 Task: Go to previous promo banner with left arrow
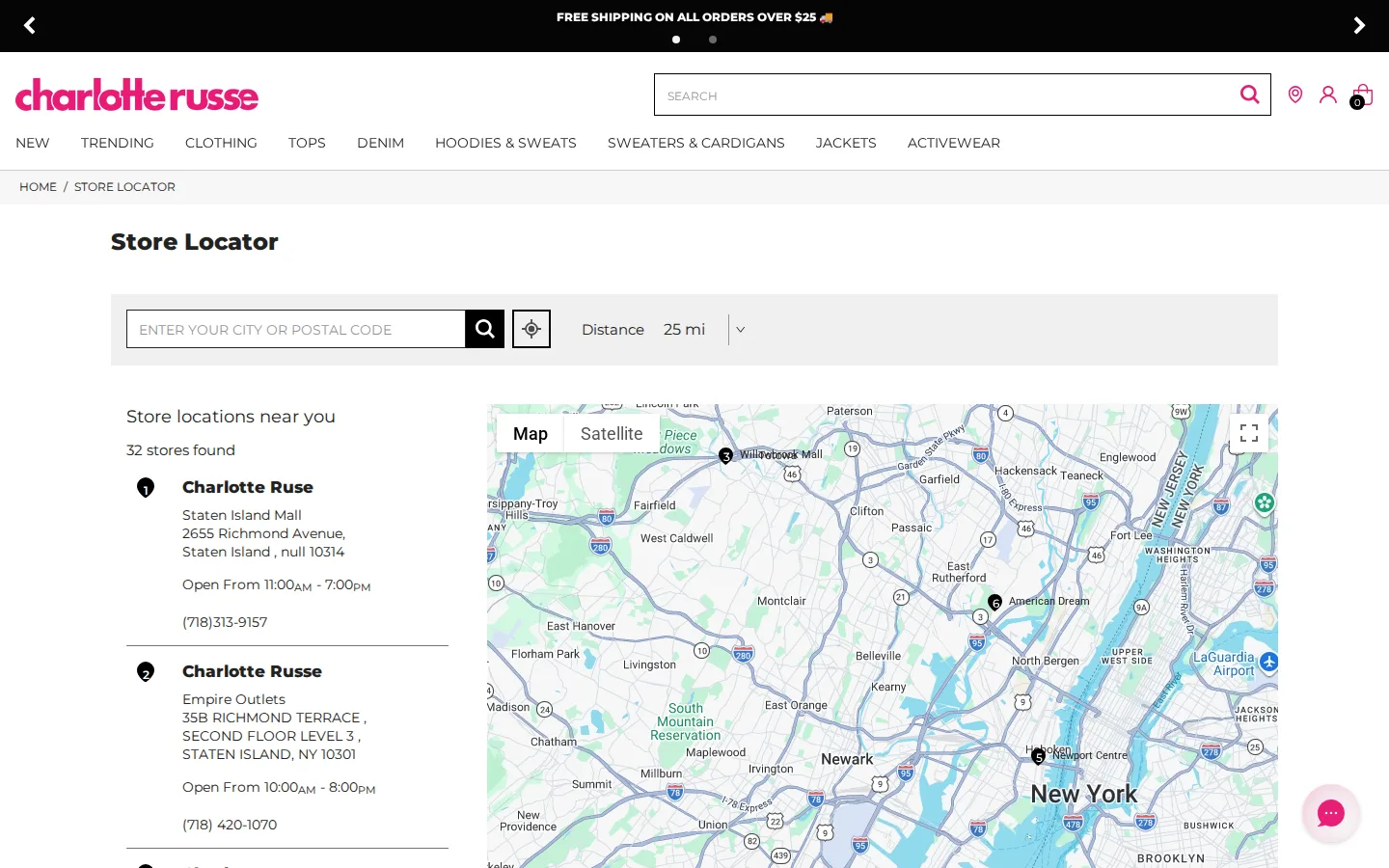coord(30,25)
